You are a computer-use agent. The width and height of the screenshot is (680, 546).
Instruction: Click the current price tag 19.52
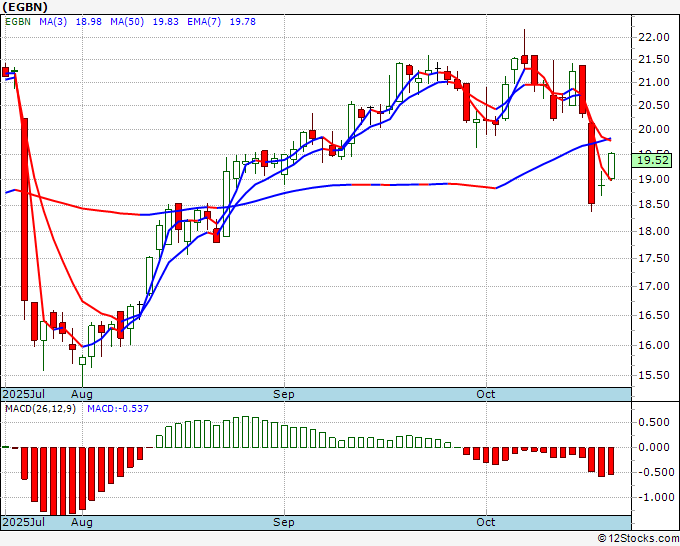click(652, 160)
